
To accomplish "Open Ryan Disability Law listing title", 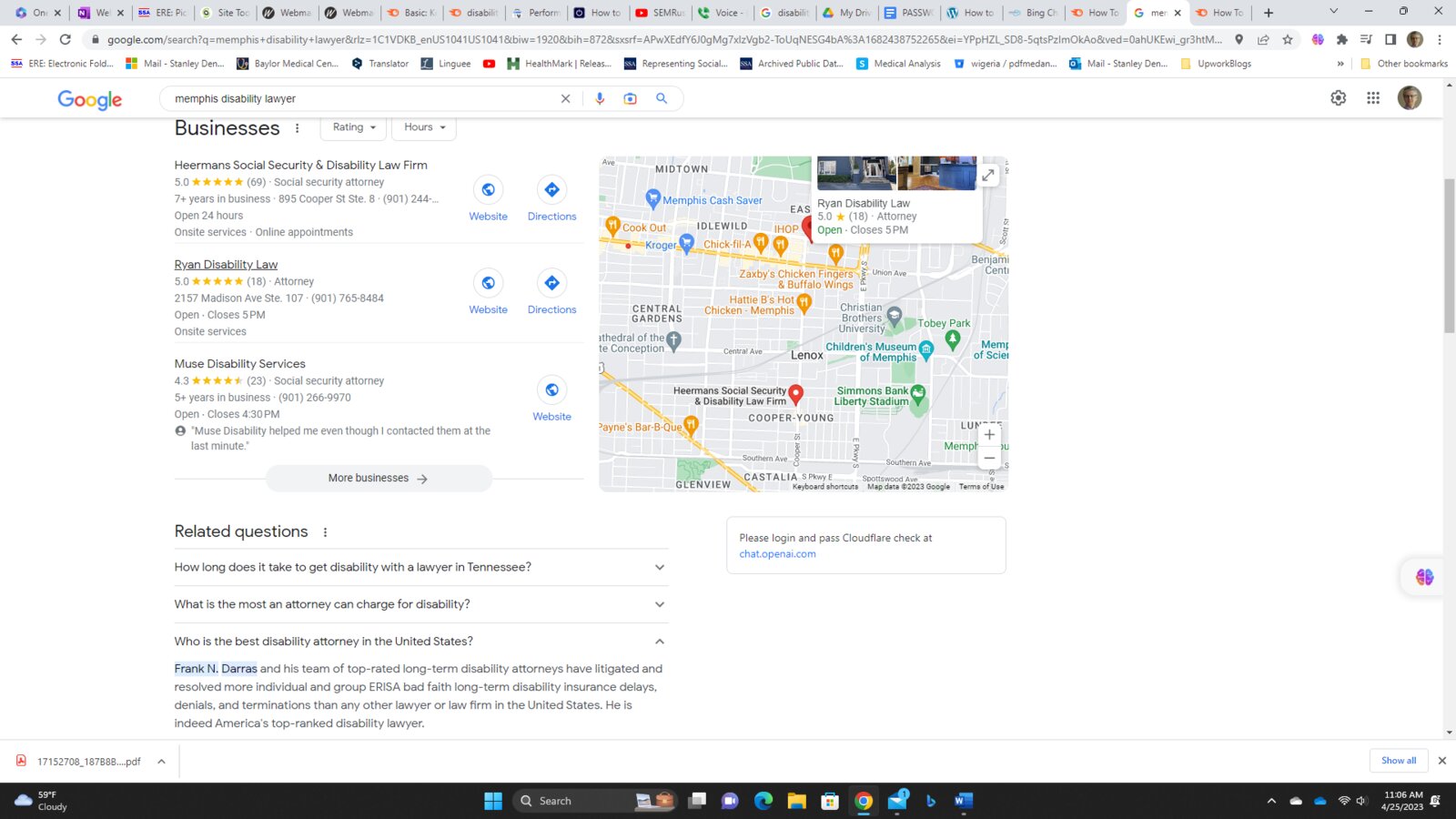I will [226, 264].
